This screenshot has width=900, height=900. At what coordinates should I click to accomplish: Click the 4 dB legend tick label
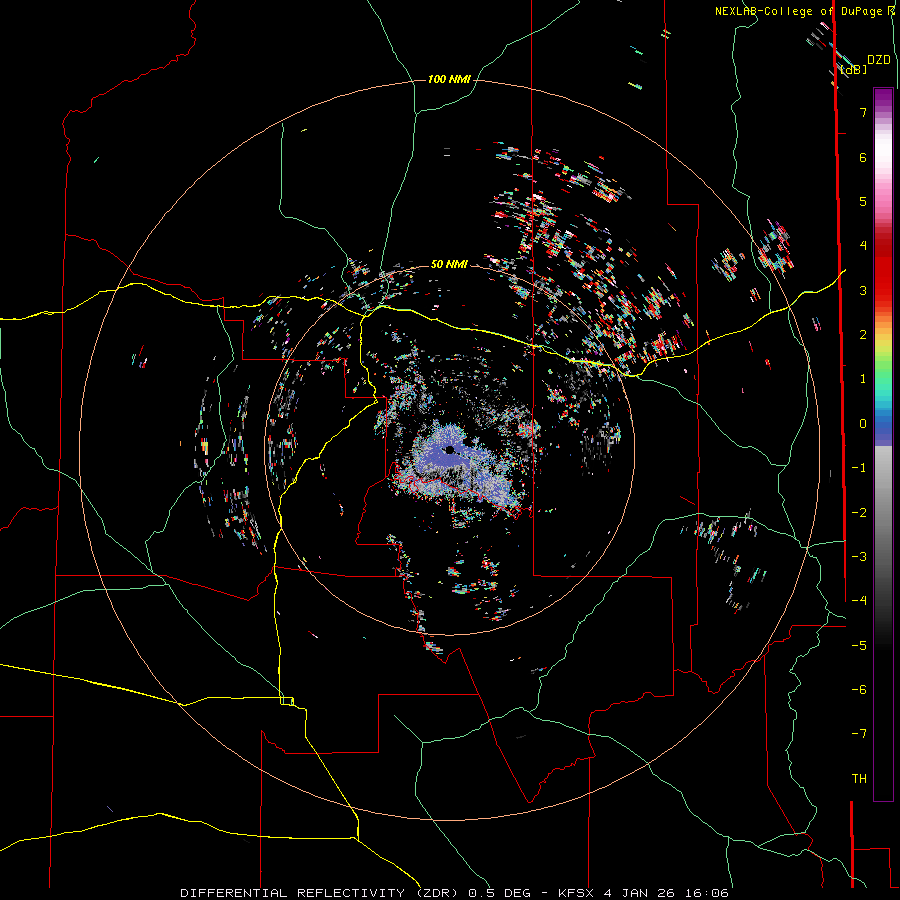point(863,246)
